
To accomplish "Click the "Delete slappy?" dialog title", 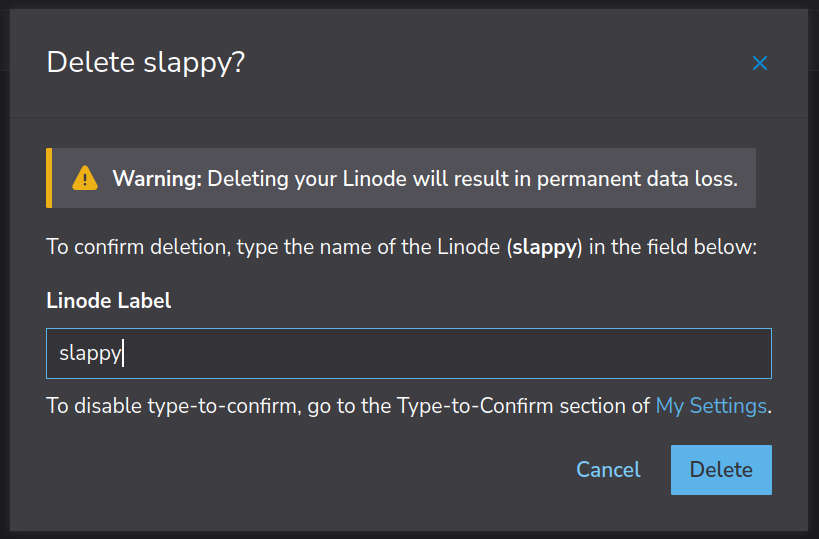I will (146, 63).
